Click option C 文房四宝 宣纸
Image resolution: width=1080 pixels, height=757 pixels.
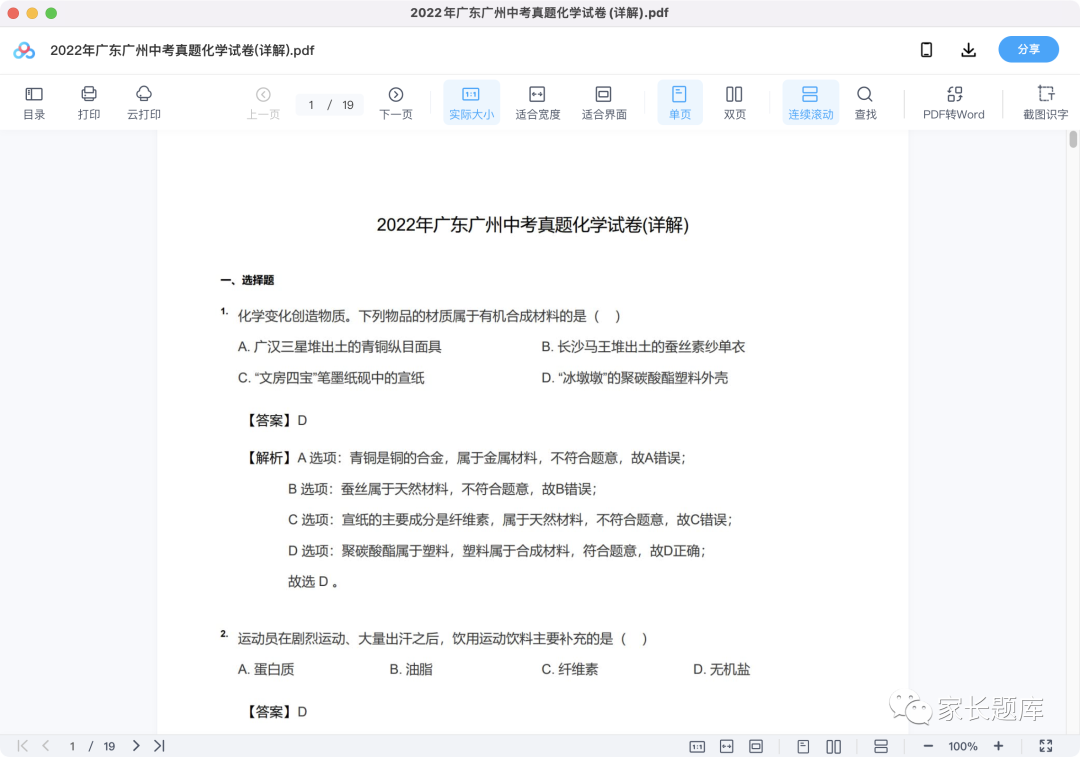point(331,377)
